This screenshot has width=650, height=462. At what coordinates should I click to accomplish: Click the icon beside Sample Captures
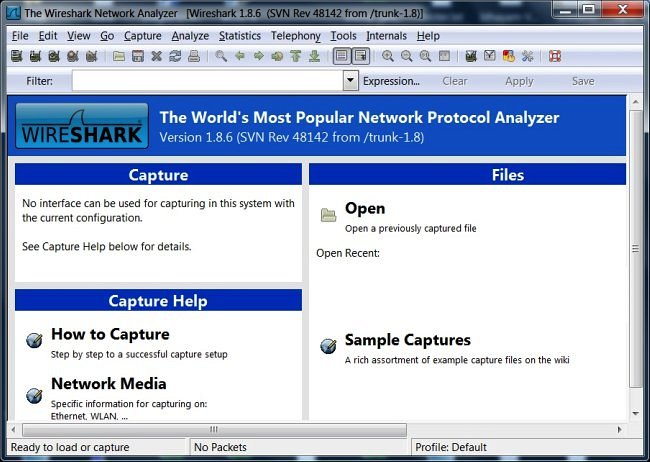(x=328, y=345)
